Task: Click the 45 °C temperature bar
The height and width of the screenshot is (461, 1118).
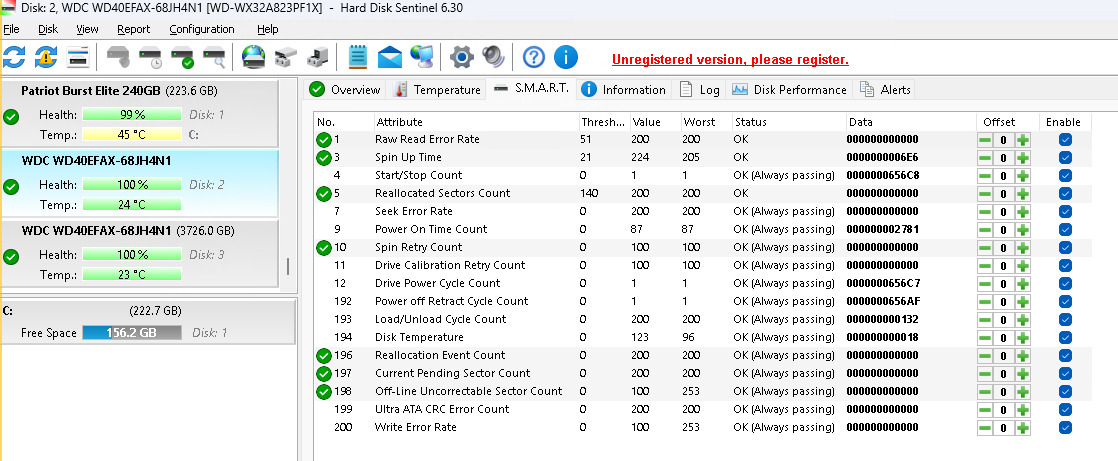Action: point(131,135)
